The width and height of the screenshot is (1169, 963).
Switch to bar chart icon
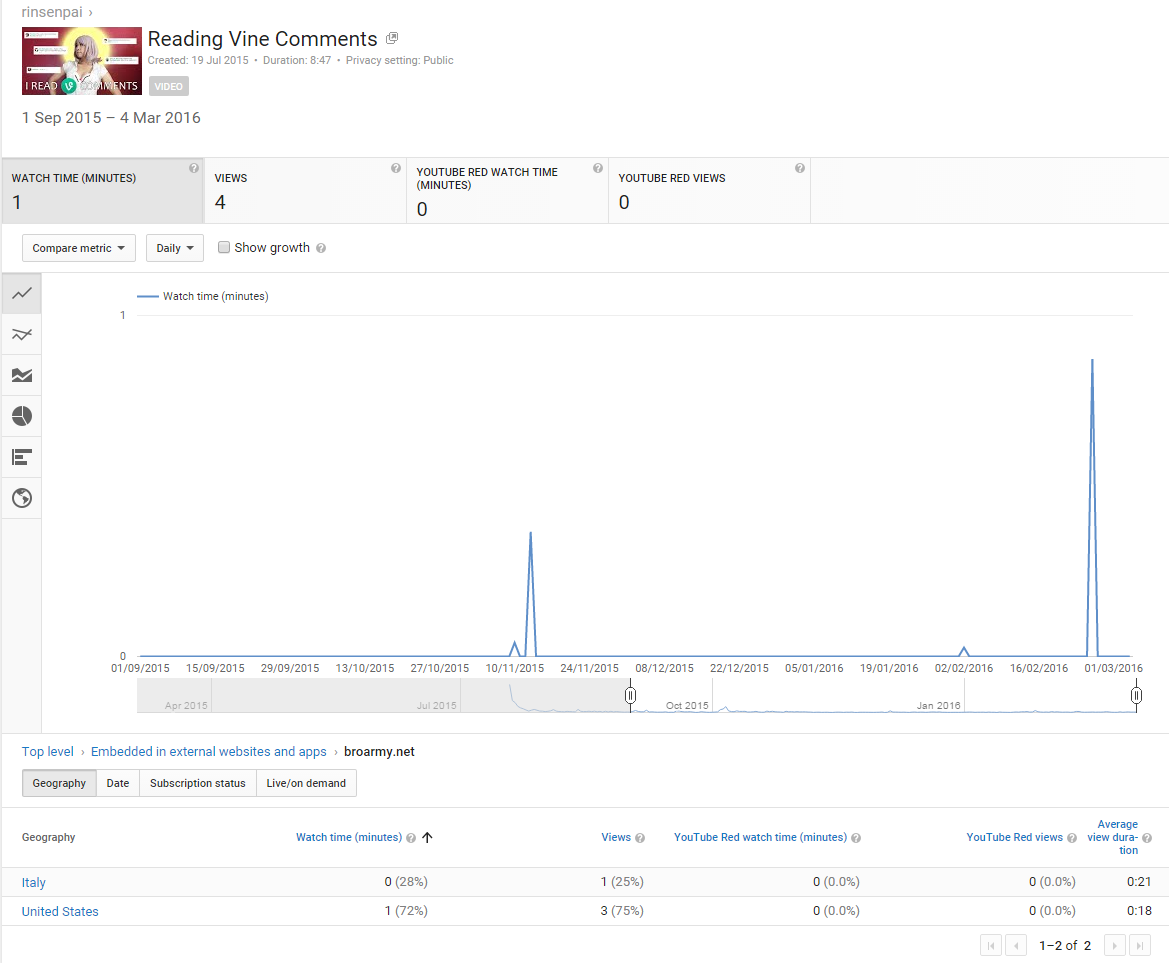pos(21,457)
